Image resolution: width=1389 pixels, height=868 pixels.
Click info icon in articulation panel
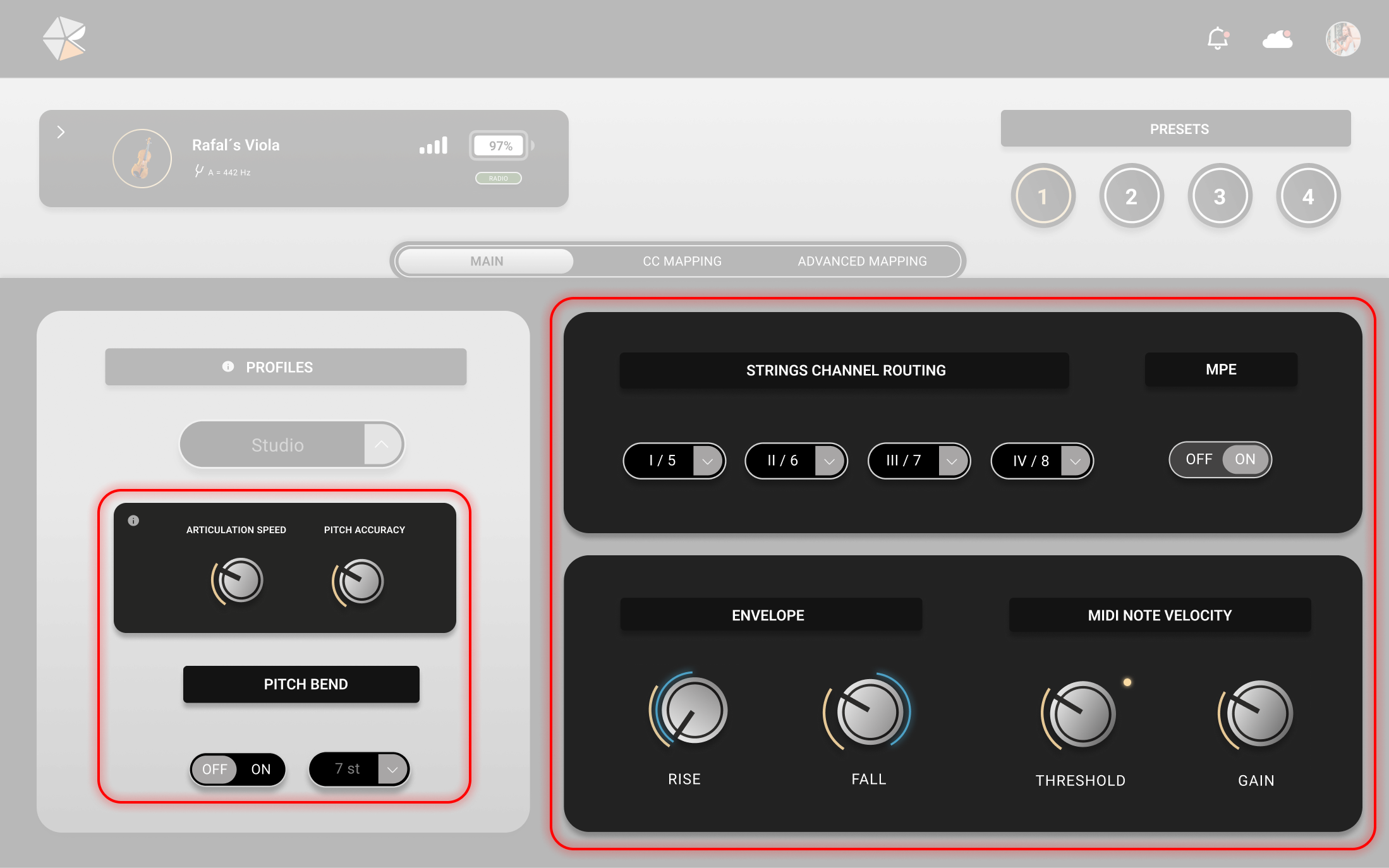(x=133, y=521)
